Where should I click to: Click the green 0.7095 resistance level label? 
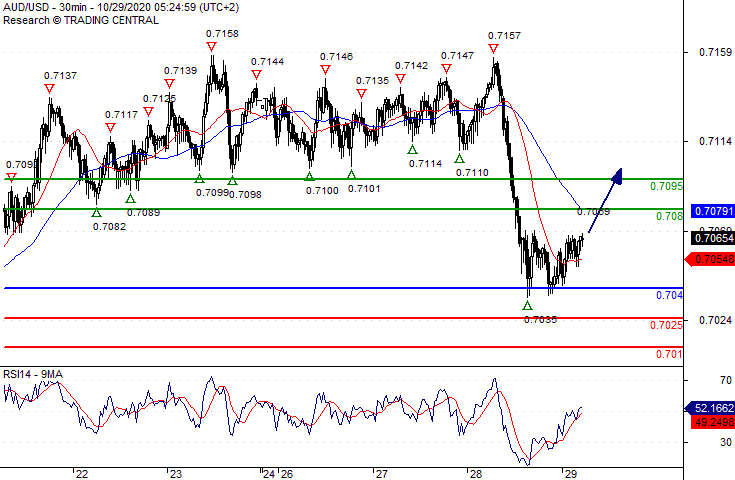666,187
